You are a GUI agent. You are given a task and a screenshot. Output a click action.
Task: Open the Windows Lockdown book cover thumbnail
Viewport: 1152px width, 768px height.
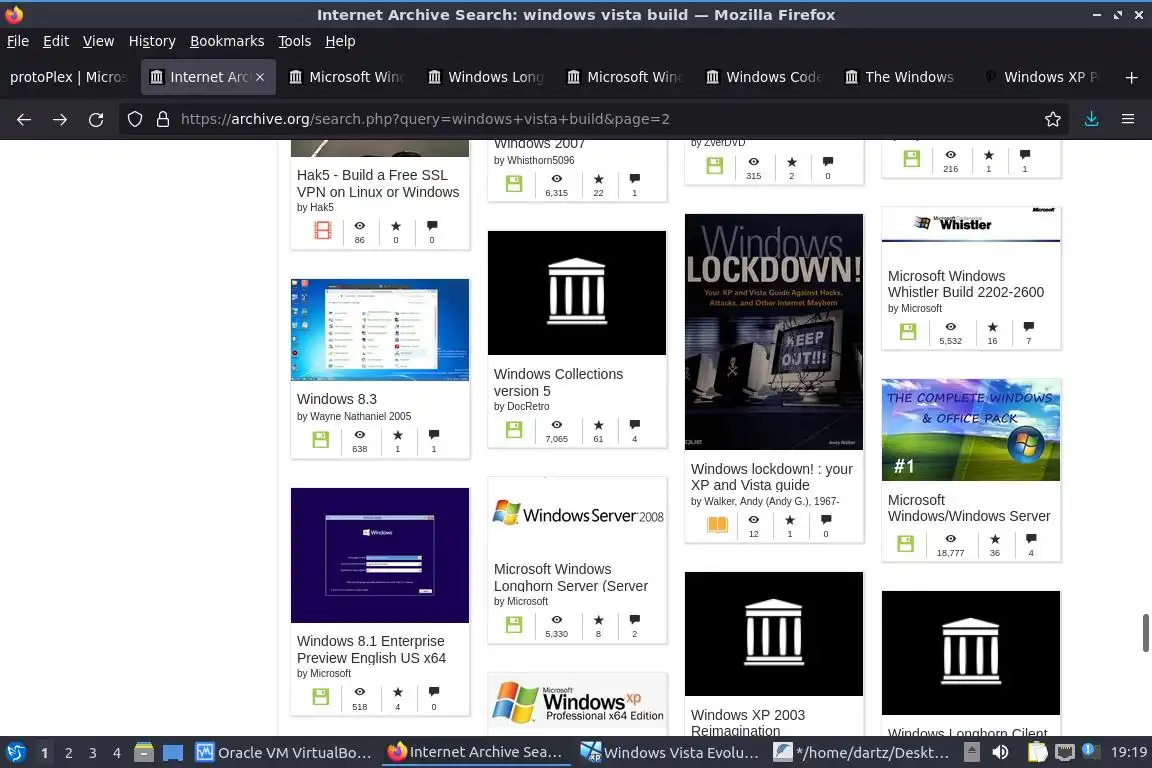[774, 331]
